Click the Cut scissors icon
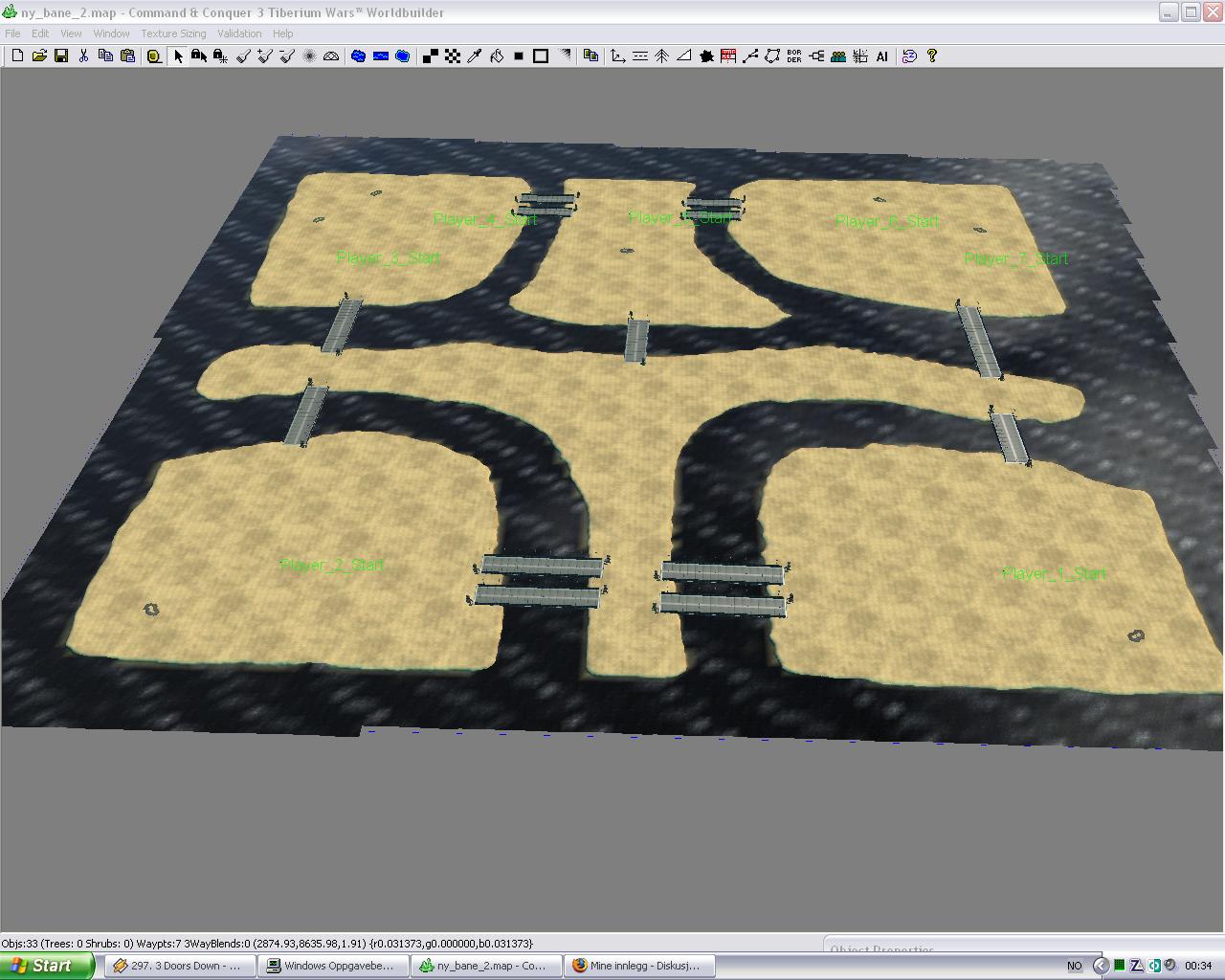Viewport: 1225px width, 980px height. pyautogui.click(x=83, y=56)
